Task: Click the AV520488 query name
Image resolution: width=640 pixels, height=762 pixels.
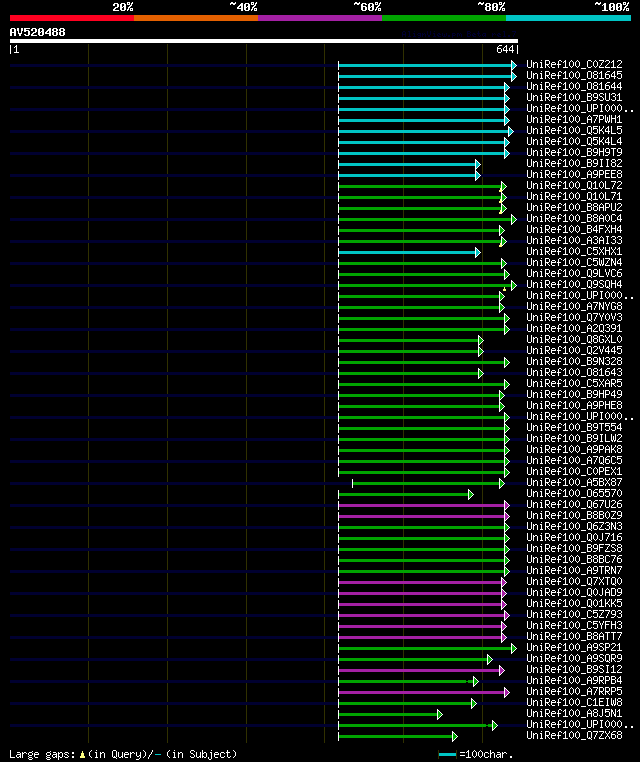Action: point(37,32)
